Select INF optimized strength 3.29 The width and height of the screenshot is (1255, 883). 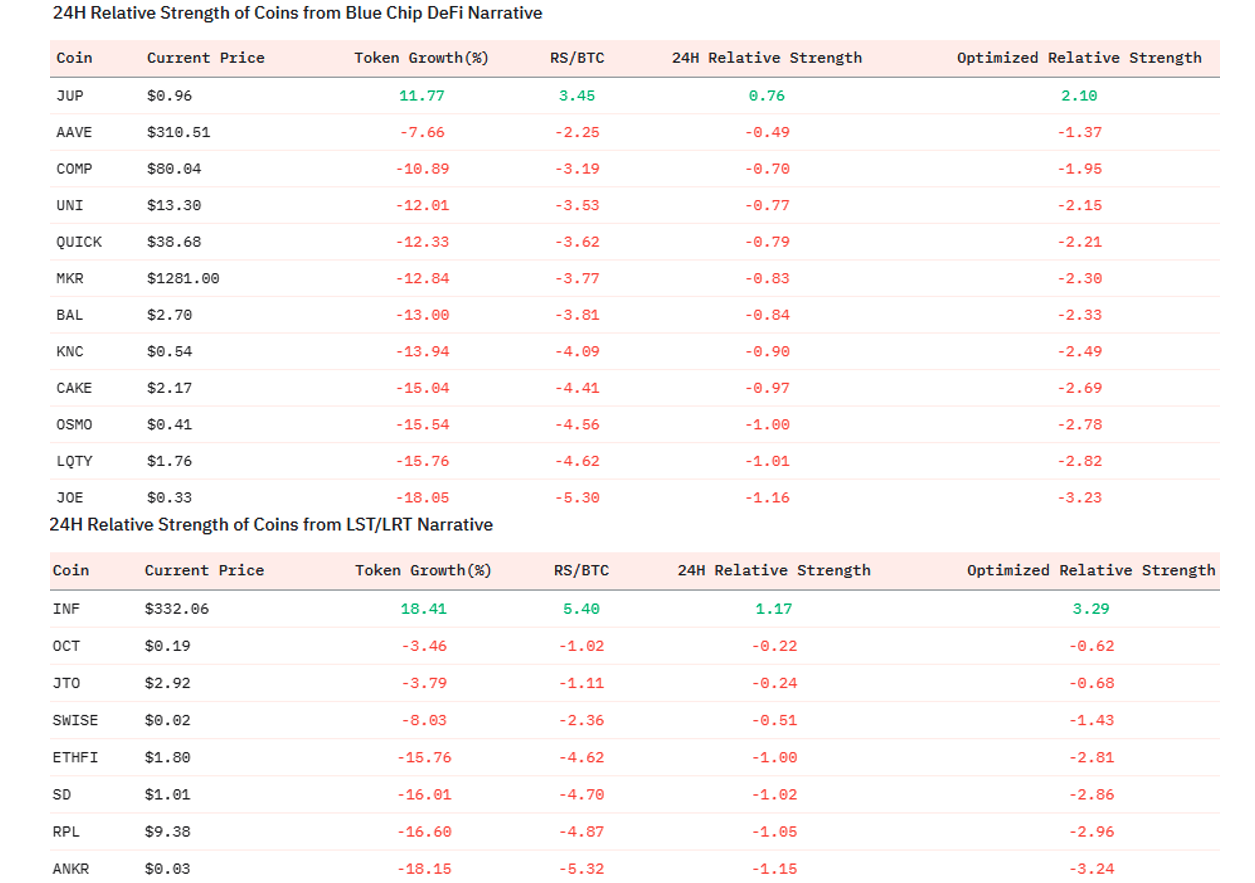click(1091, 608)
